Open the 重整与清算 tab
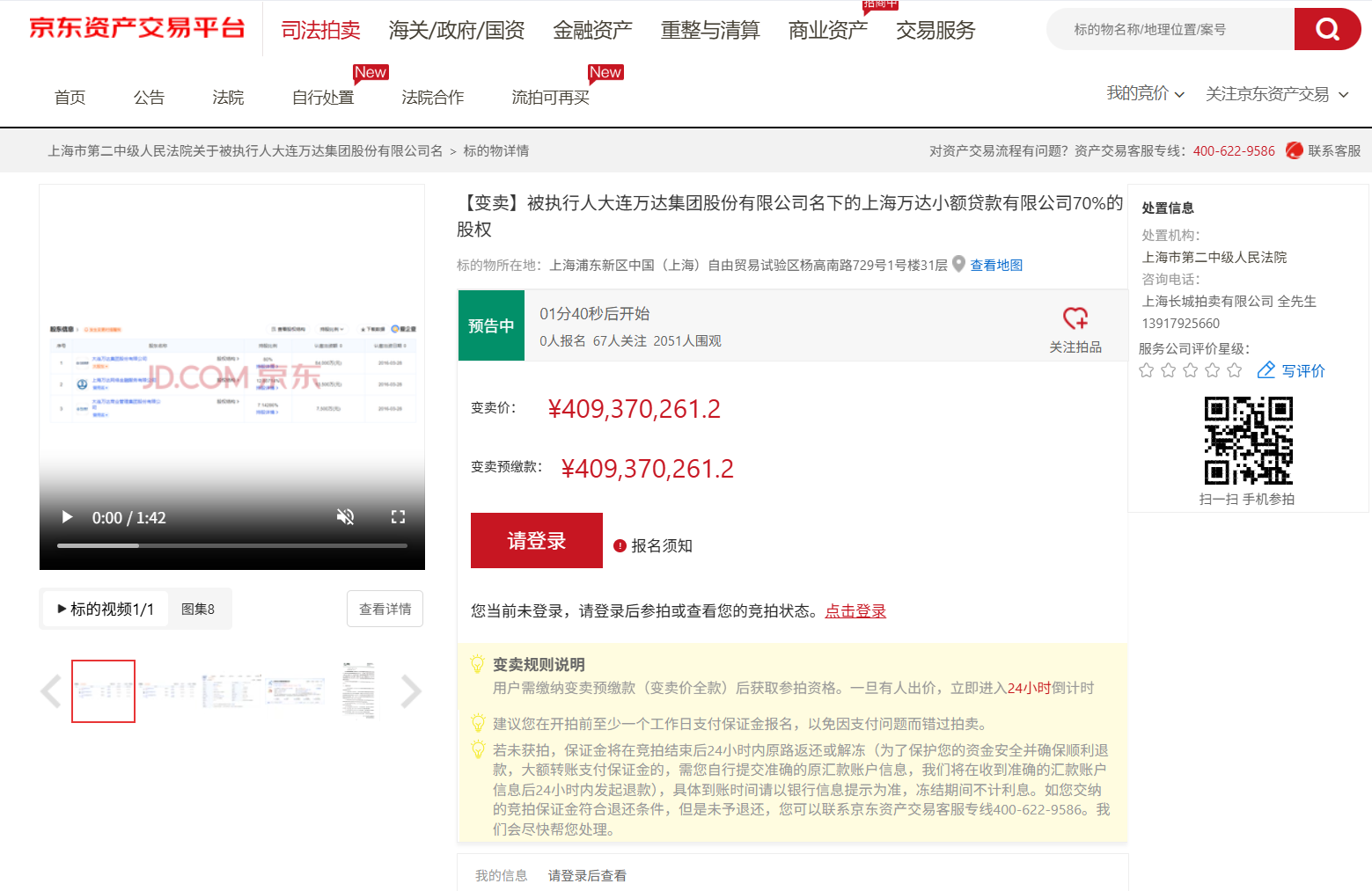 coord(710,30)
